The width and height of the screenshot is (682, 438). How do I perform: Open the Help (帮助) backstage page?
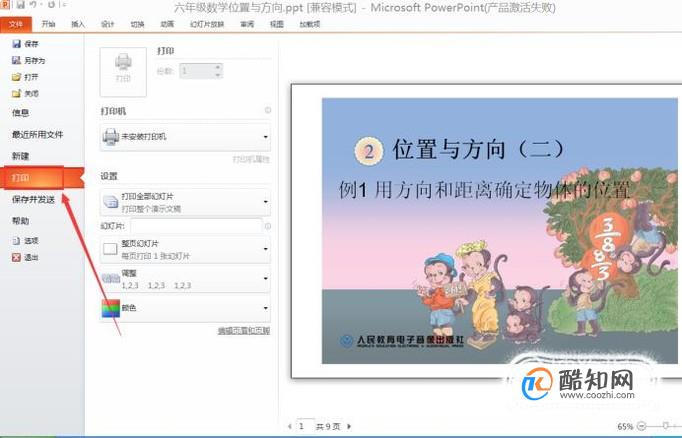click(x=20, y=221)
